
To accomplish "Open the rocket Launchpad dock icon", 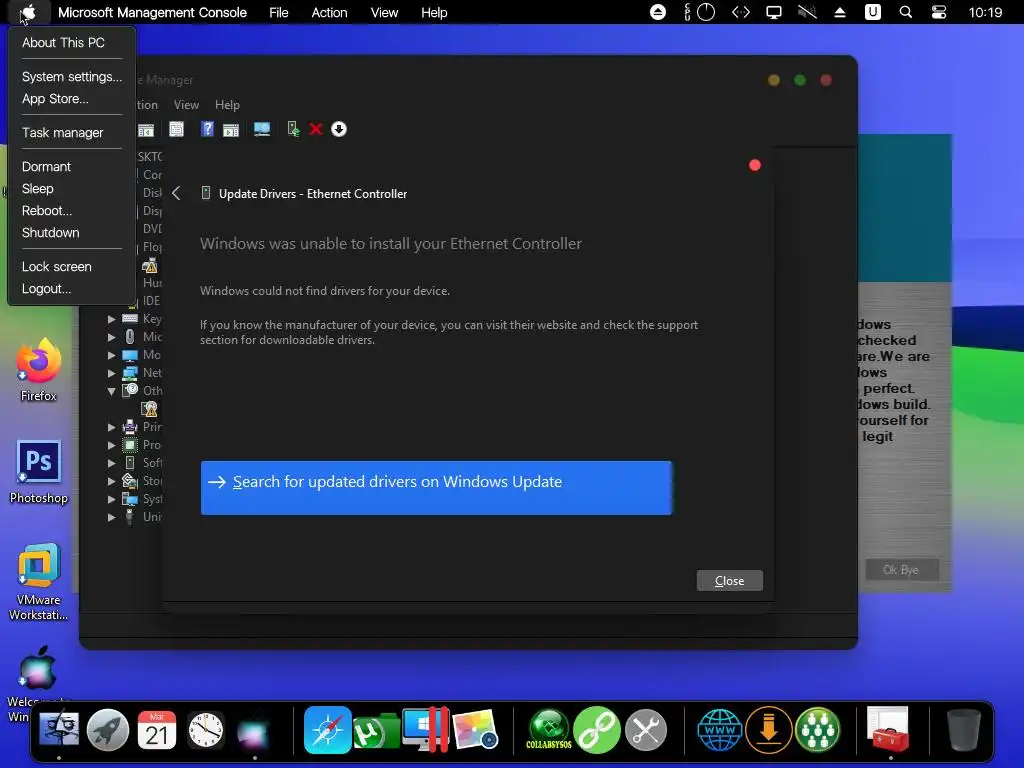I will coord(108,729).
